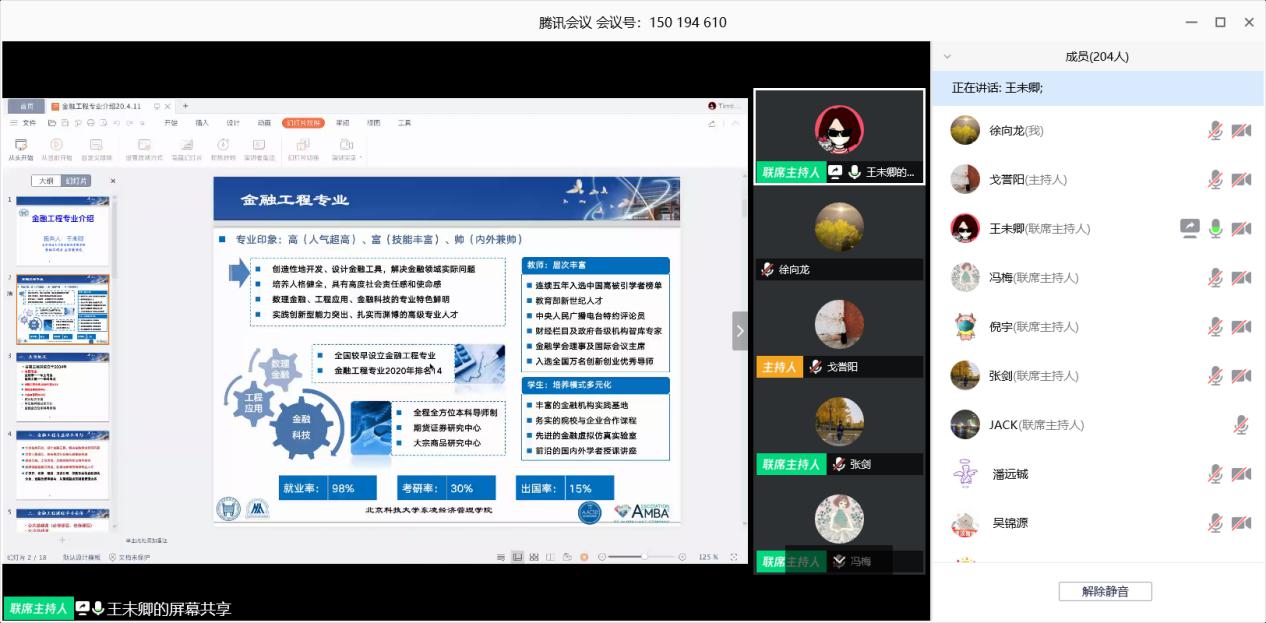Open a new document tab with the plus button

[x=185, y=106]
